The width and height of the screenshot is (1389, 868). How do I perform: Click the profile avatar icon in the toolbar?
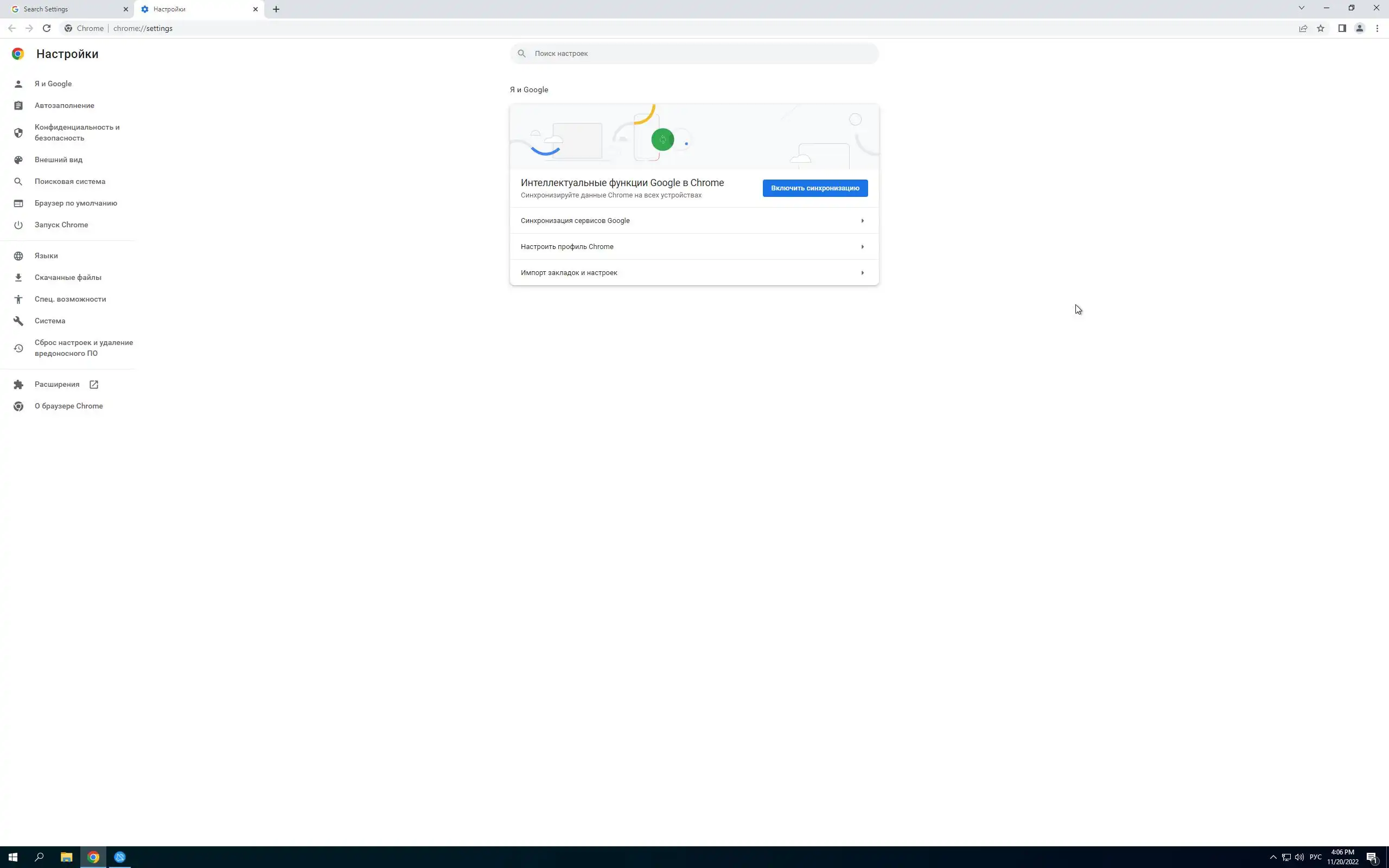click(1360, 28)
